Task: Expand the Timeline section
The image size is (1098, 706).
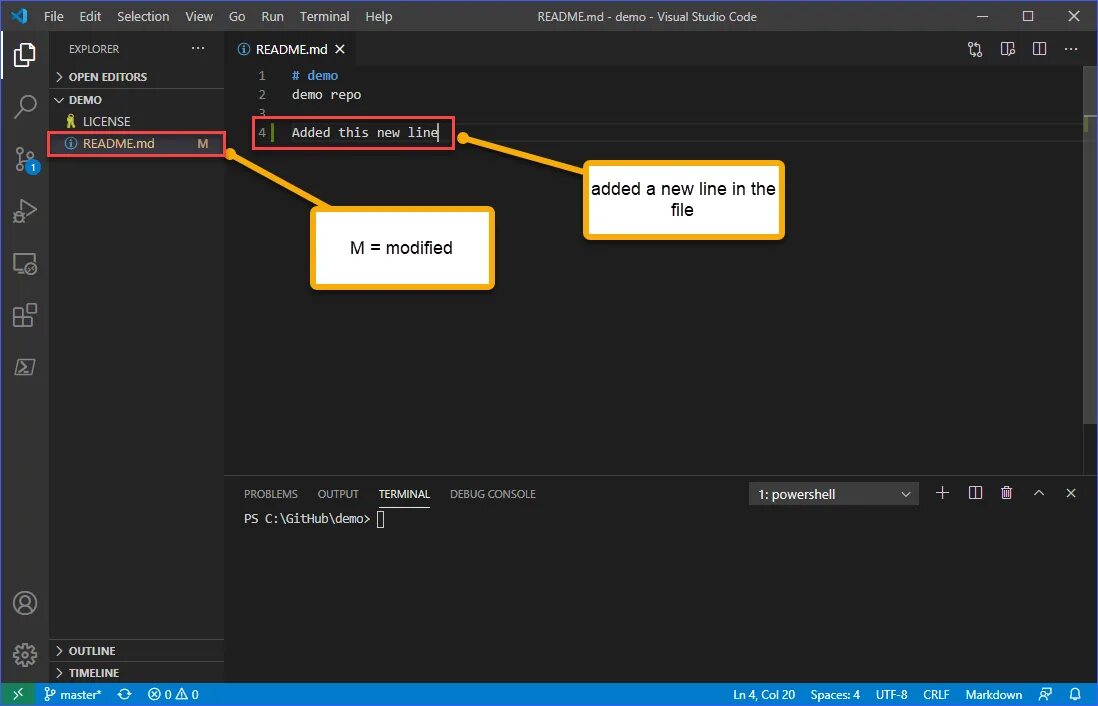Action: [137, 672]
